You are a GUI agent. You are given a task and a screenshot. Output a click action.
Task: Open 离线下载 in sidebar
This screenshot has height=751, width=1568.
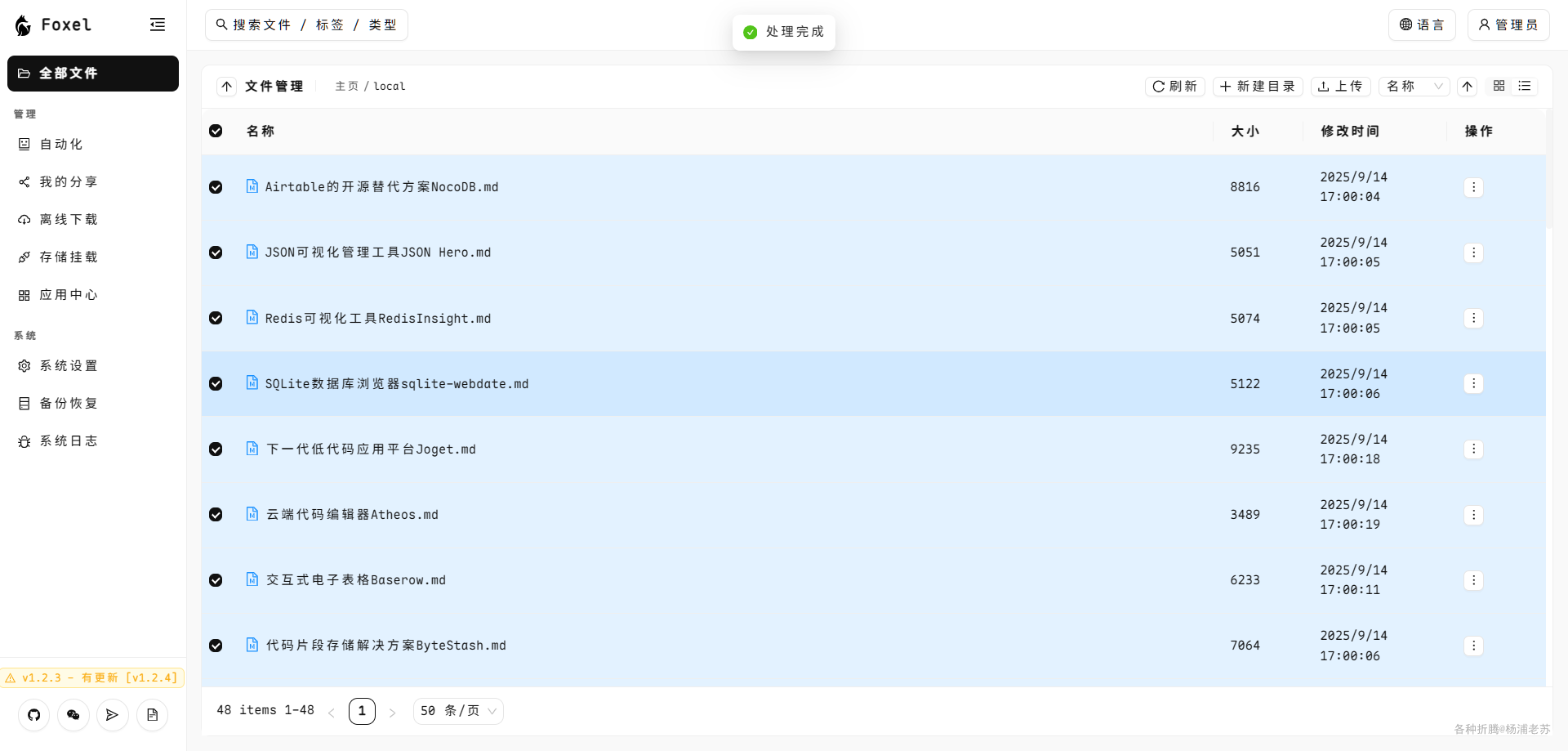click(x=93, y=220)
